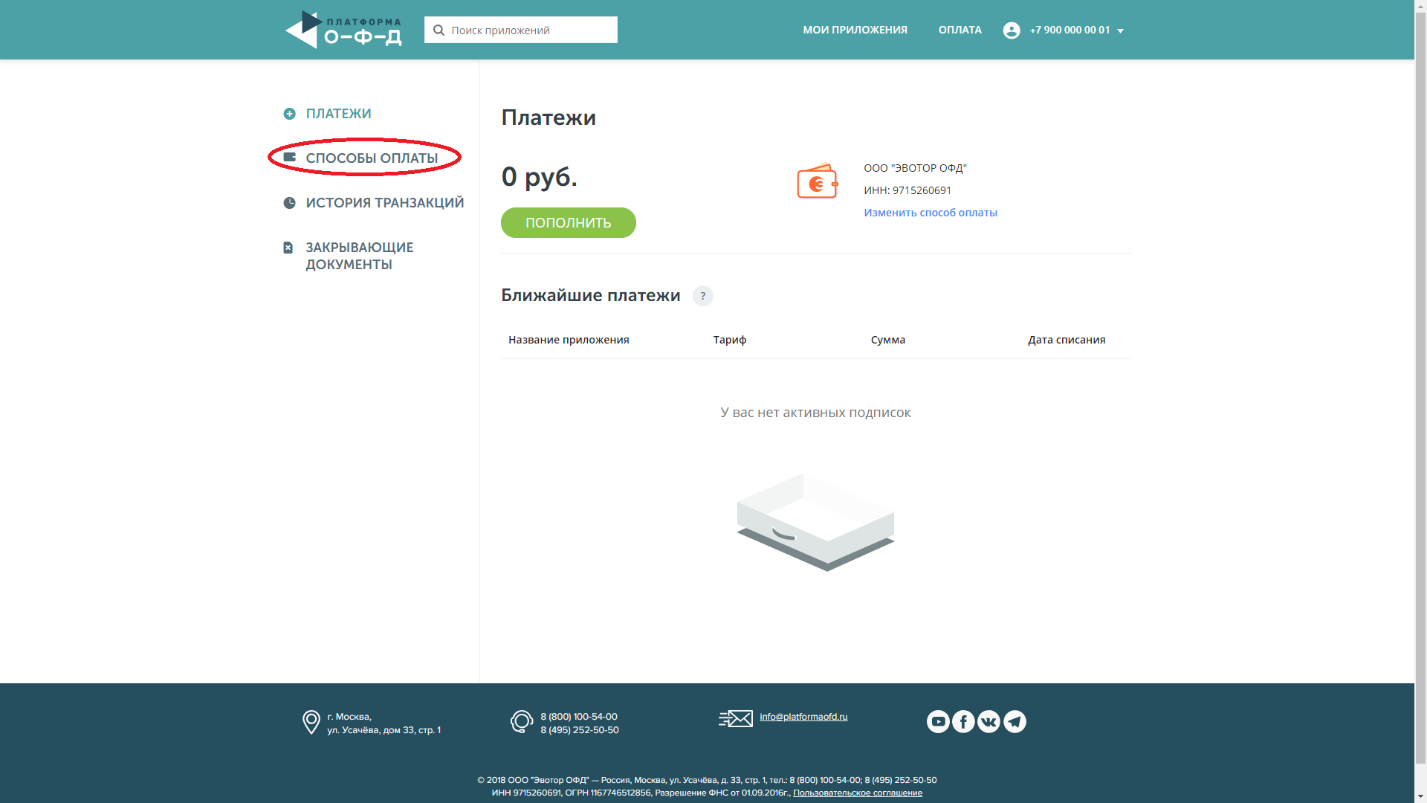Screen dimensions: 1427x803
Task: Open the Пользовательское соглашение link
Action: tap(858, 793)
